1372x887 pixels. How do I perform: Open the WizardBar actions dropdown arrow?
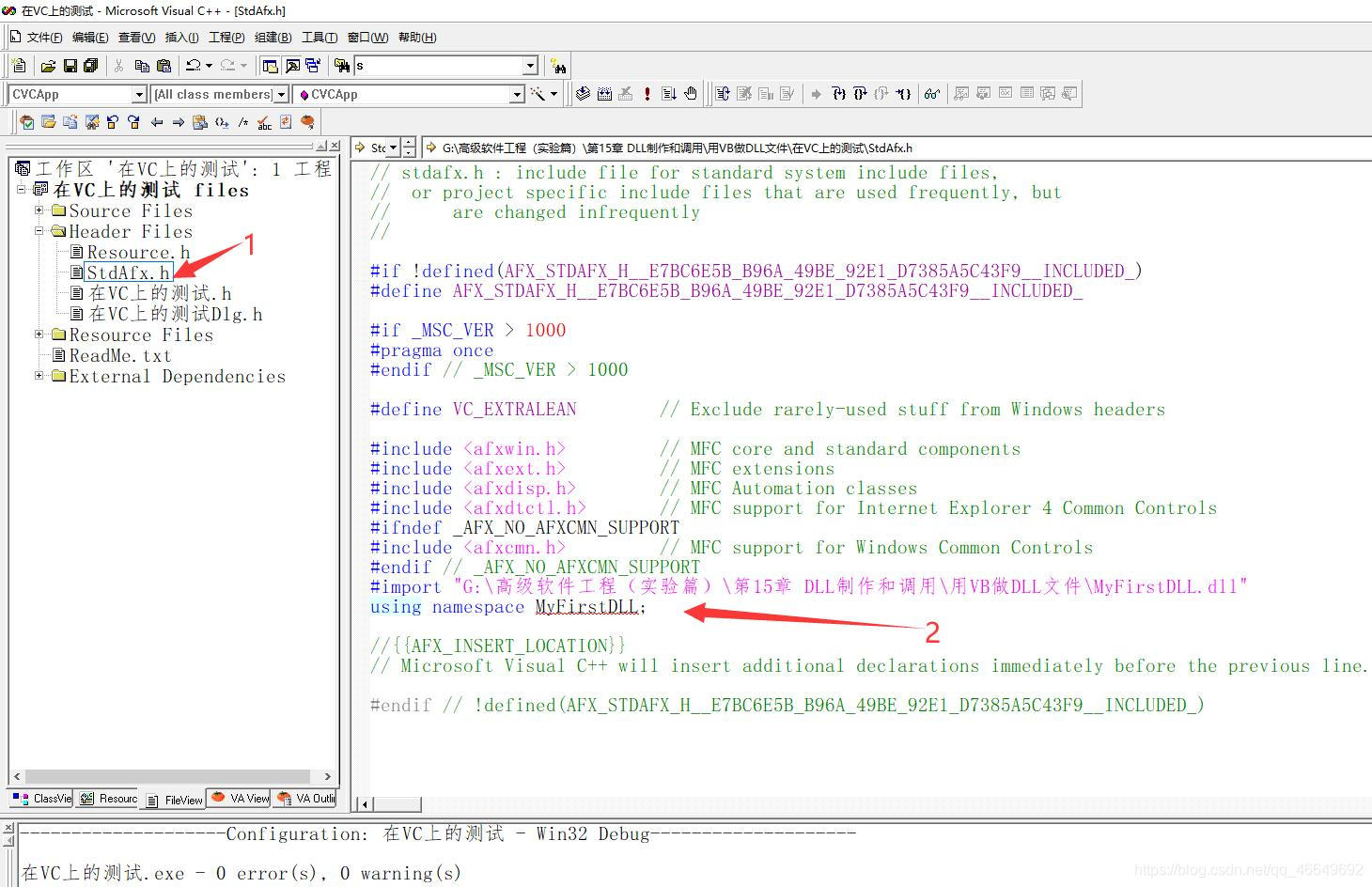point(553,94)
